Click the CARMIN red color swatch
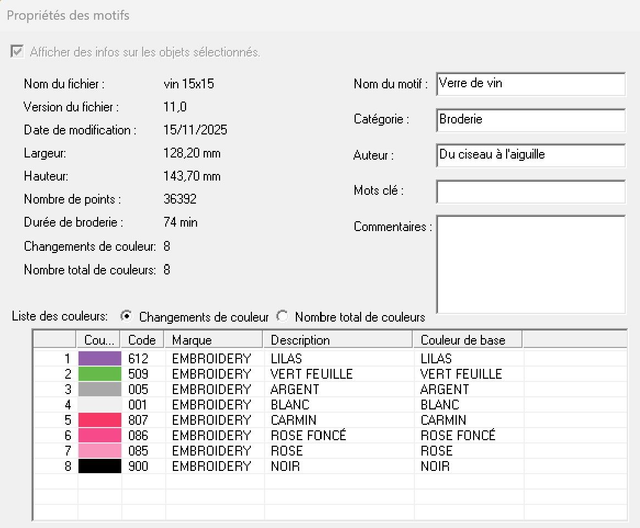 click(x=99, y=420)
